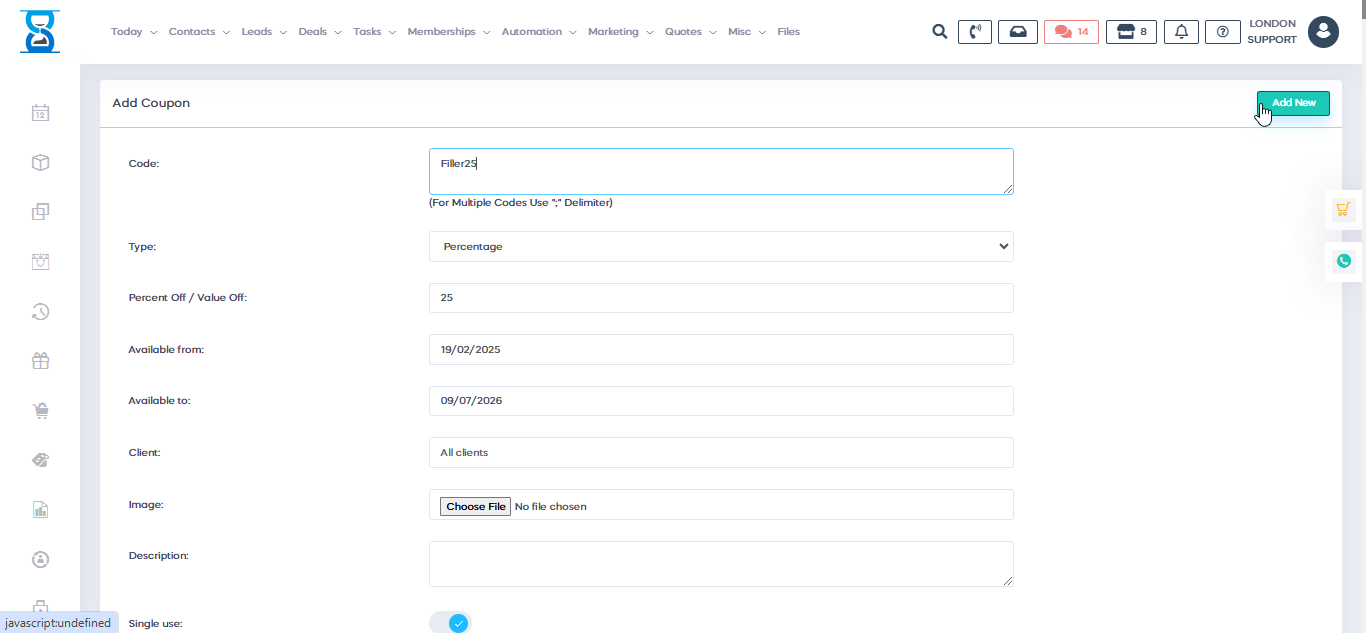Open chat messages showing 14
The image size is (1366, 633).
[x=1071, y=32]
